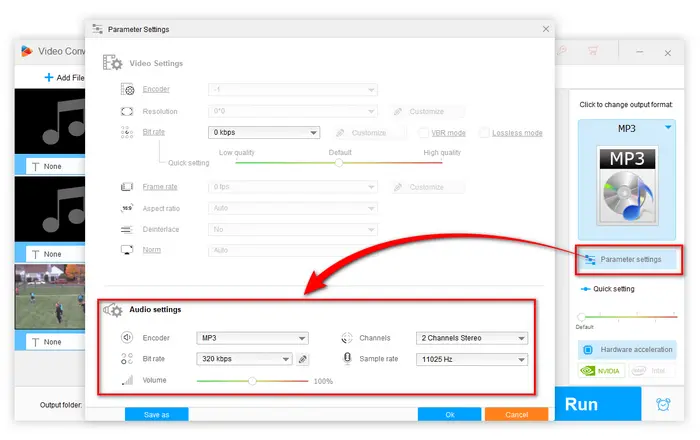
Task: Click the Run button
Action: (598, 404)
